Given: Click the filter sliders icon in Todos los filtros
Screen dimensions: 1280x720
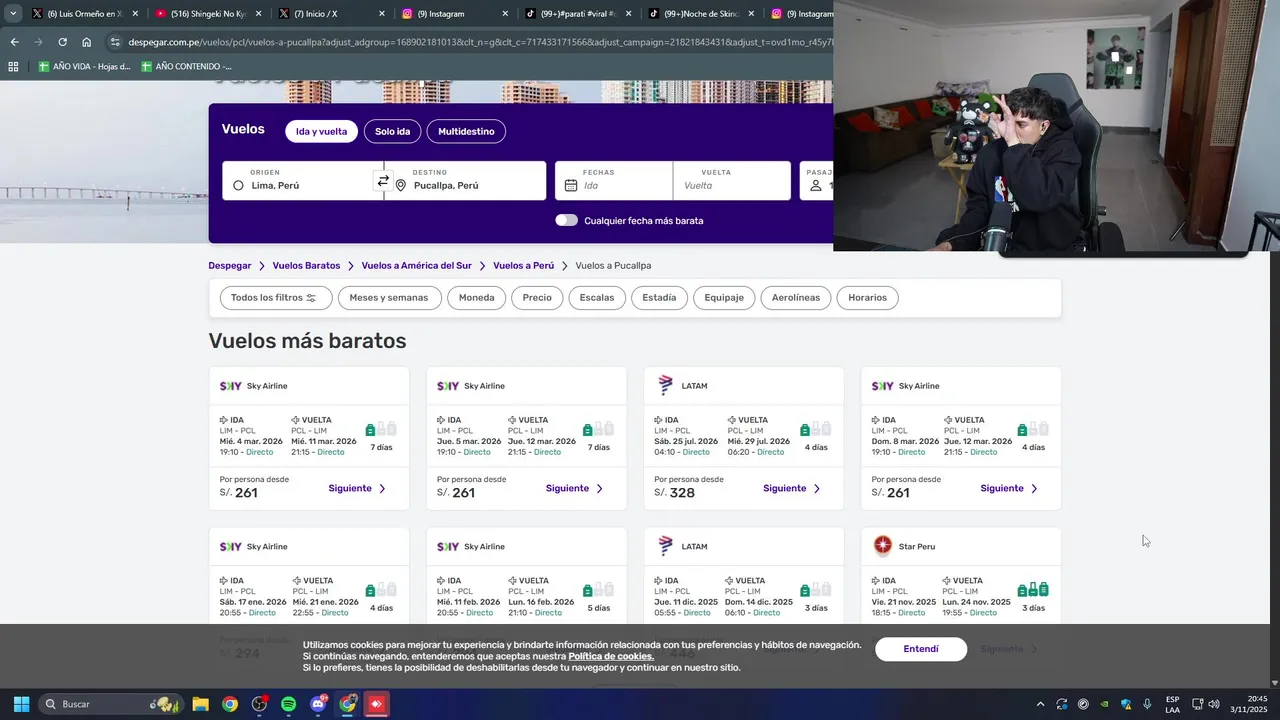Looking at the screenshot, I should point(311,298).
